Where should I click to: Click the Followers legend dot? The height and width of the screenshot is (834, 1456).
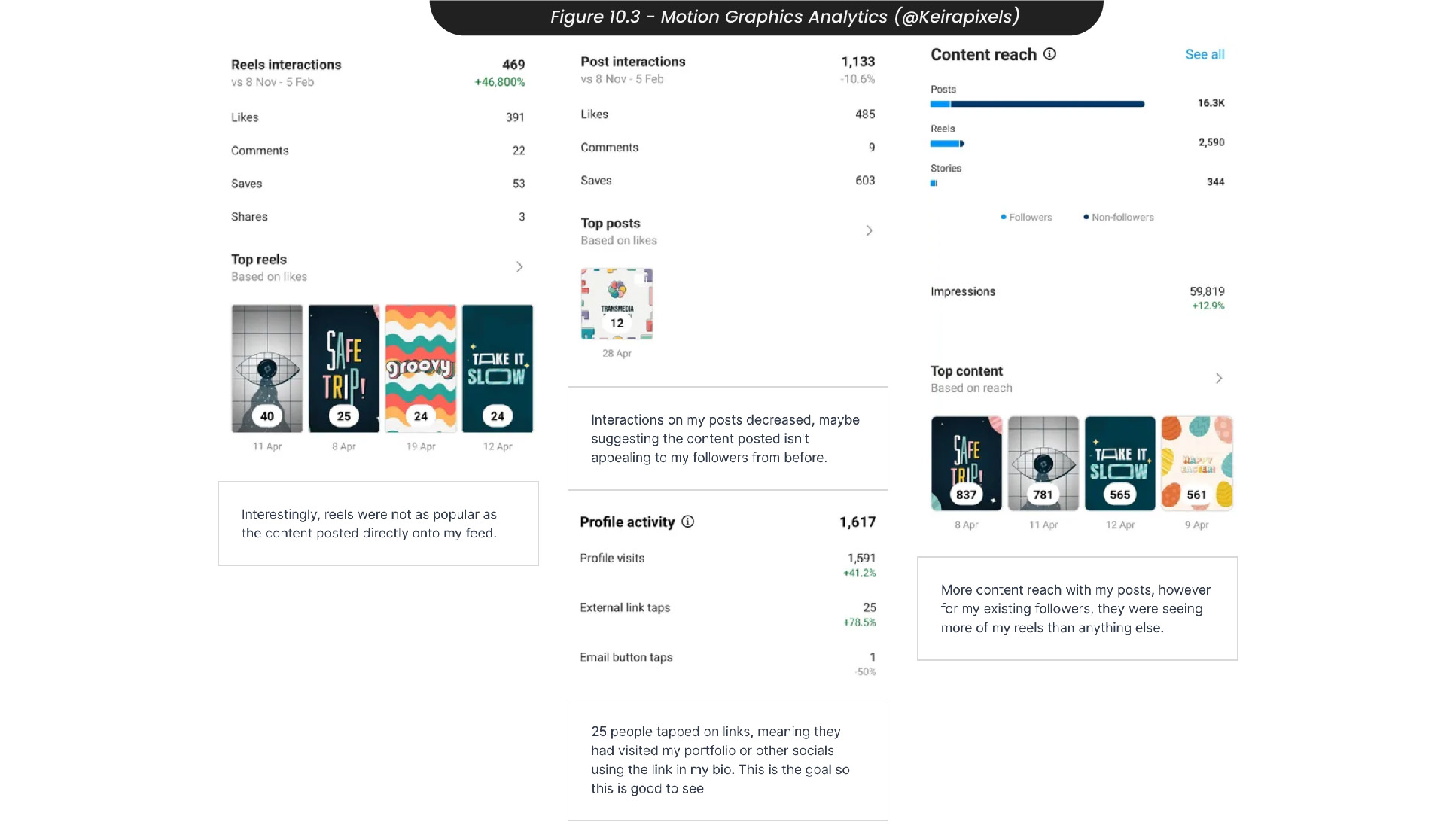[x=1004, y=217]
